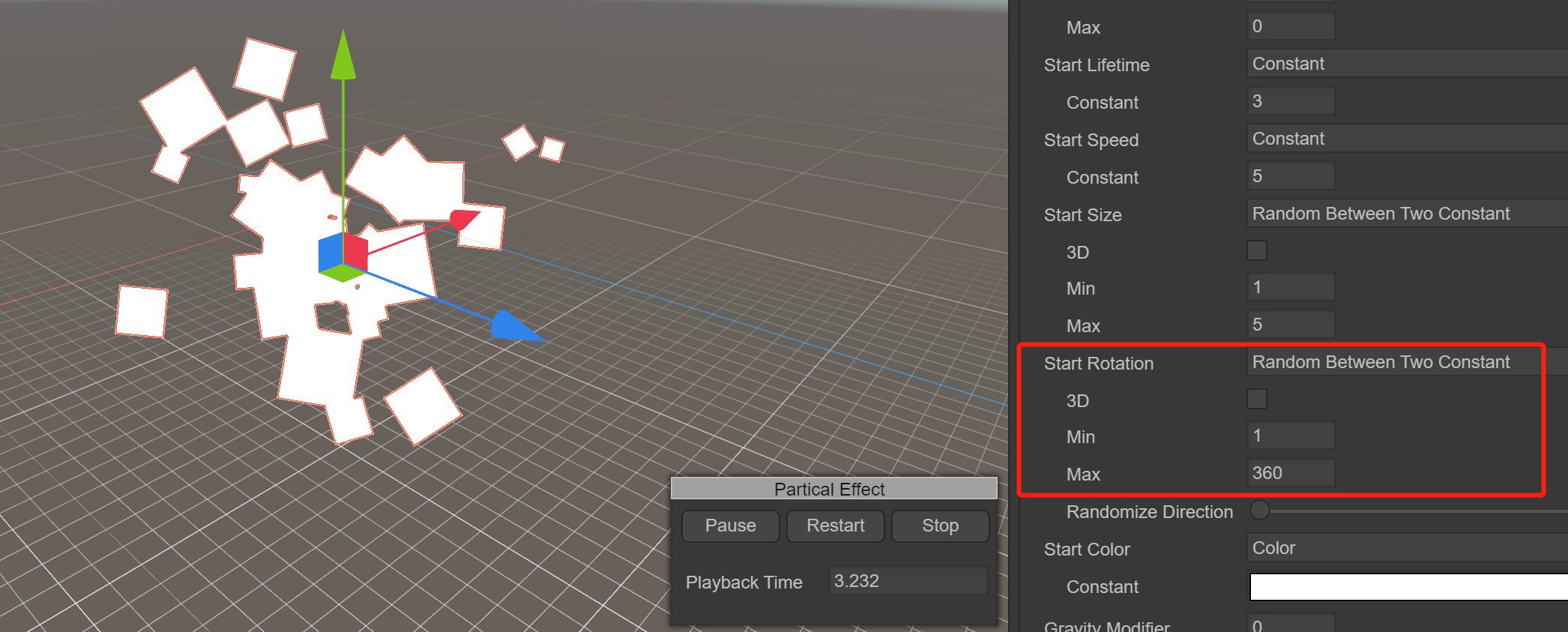Viewport: 1568px width, 632px height.
Task: Click the red X-axis gizmo arrowhead
Action: point(464,219)
